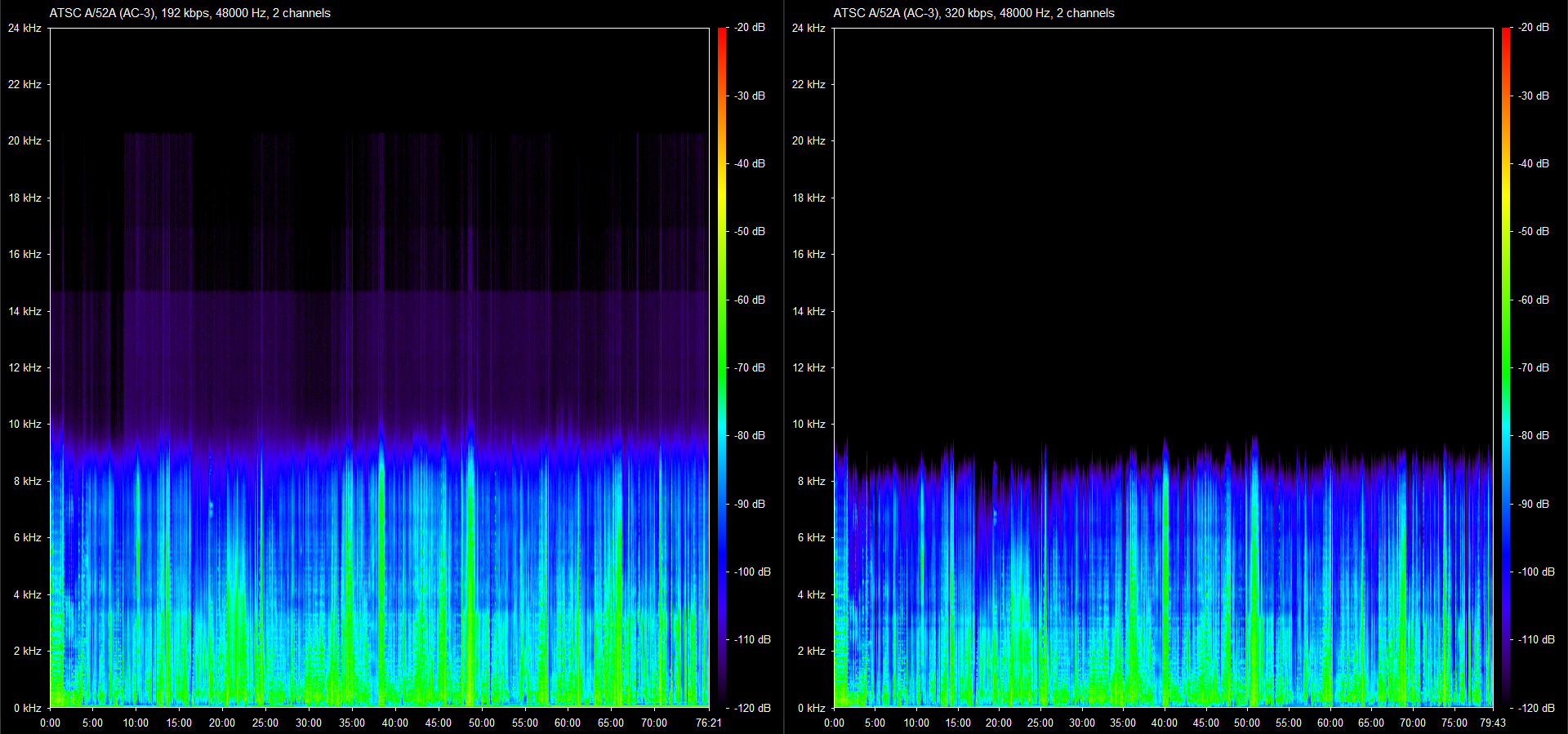Click the right plot's 22 kHz label

(x=808, y=84)
